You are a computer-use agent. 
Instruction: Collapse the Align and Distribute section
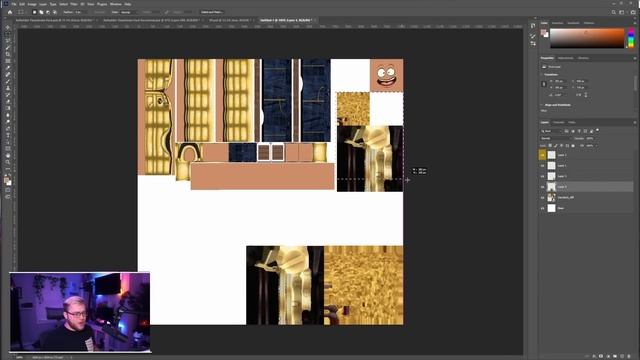(x=542, y=105)
